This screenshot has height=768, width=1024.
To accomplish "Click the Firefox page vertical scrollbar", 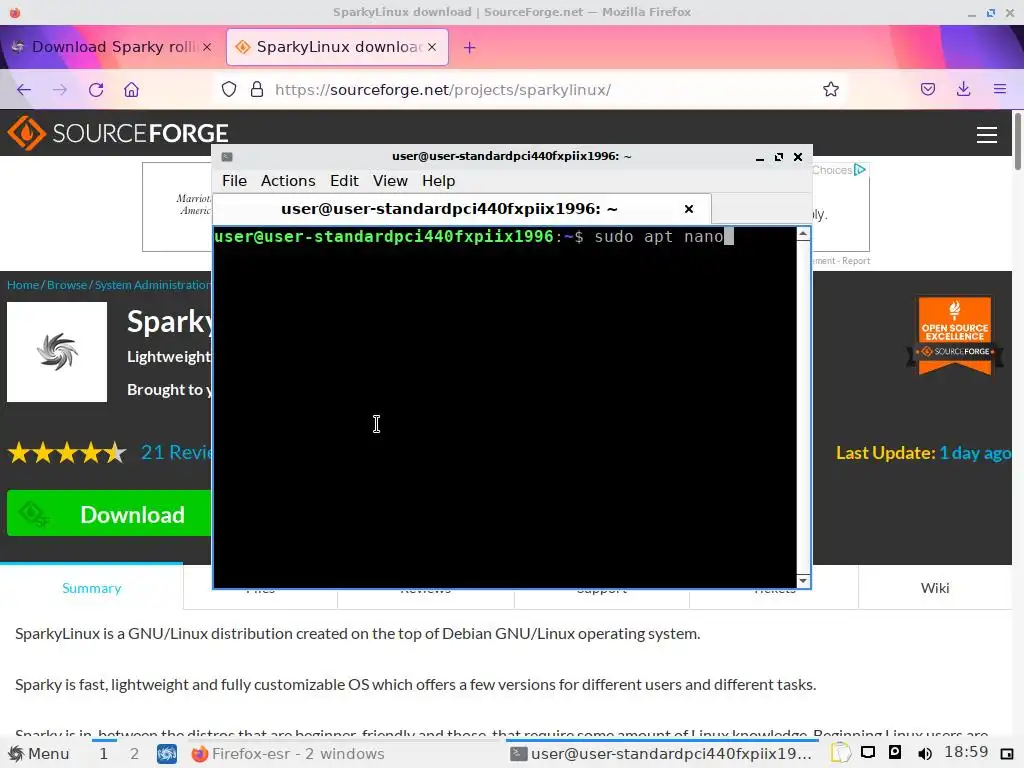I will [1017, 142].
